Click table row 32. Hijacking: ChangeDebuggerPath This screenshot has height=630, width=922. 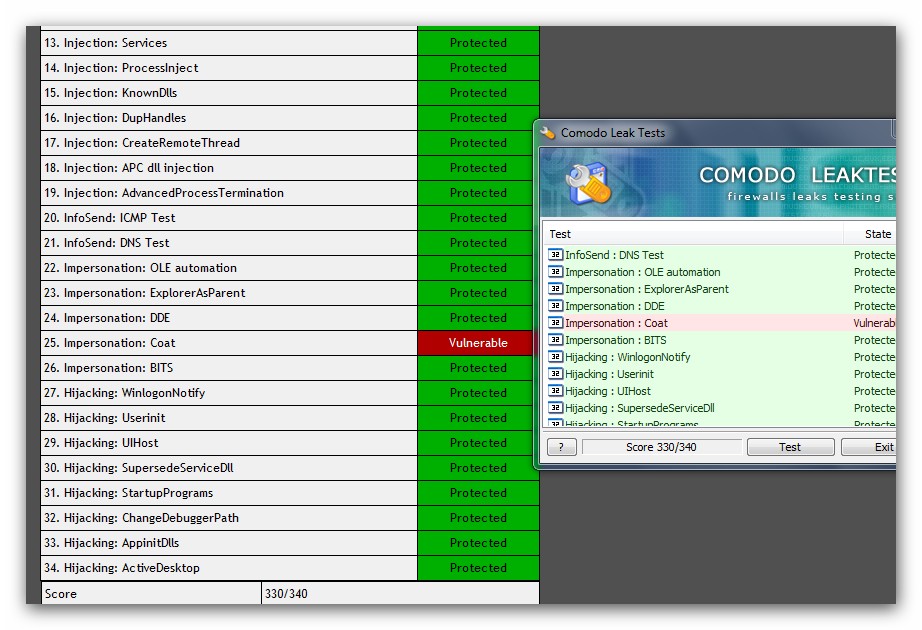290,518
